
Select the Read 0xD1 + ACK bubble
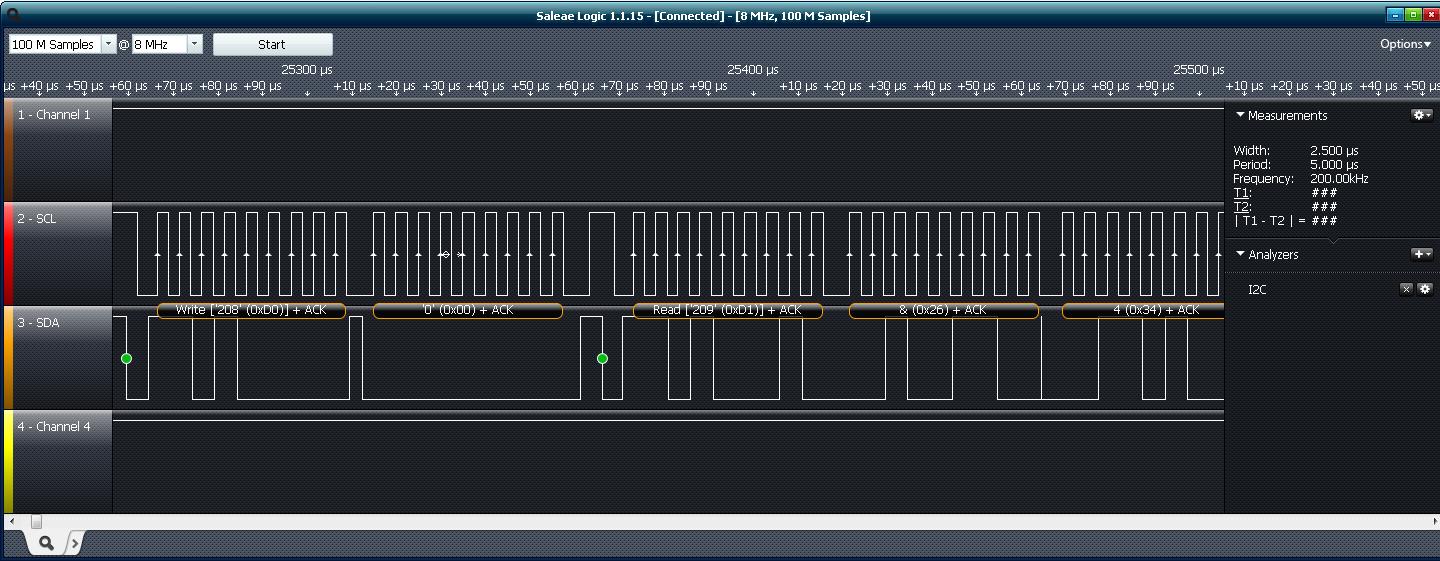tap(727, 311)
